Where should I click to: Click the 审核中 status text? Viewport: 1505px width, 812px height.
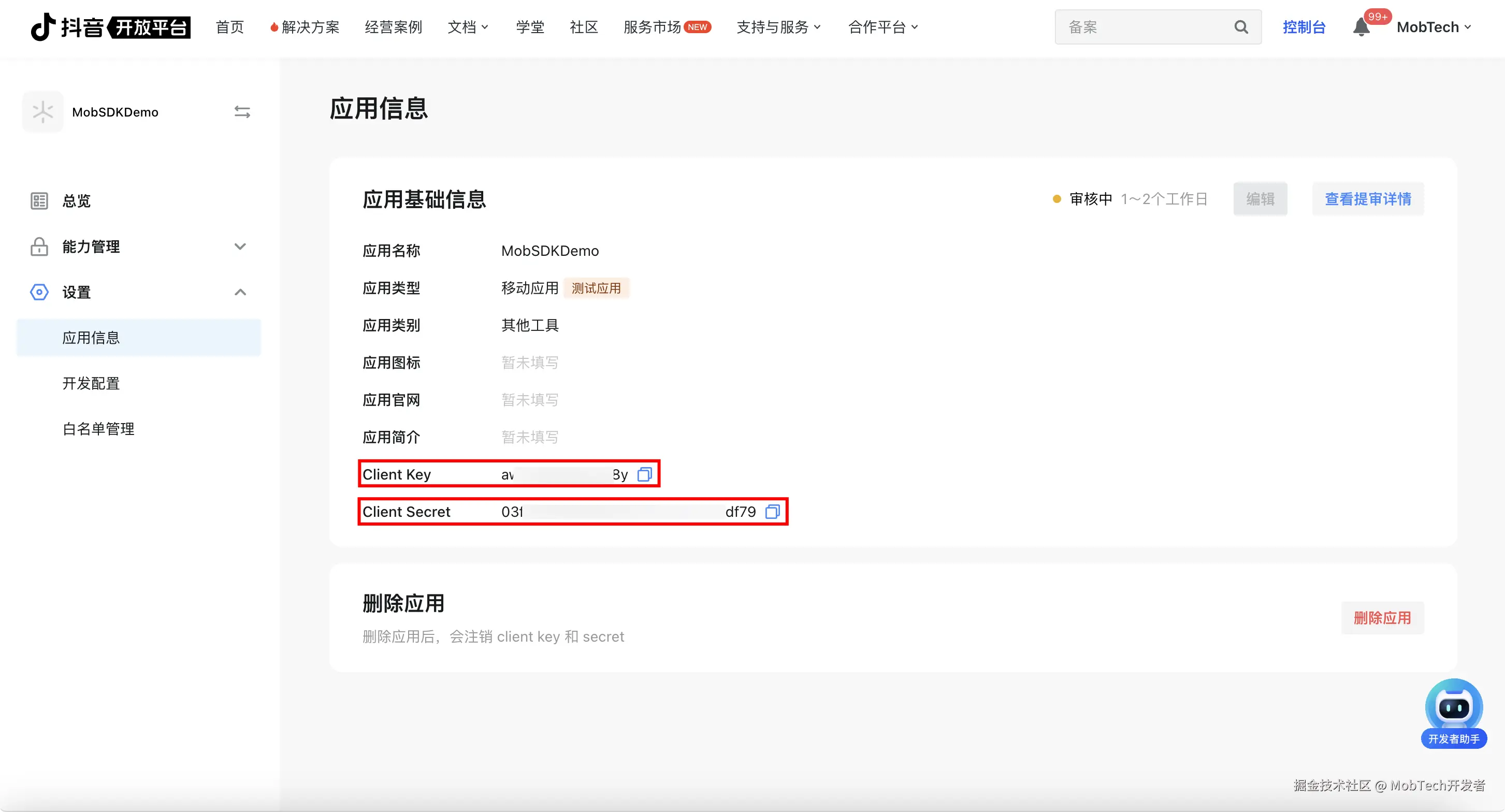1091,199
